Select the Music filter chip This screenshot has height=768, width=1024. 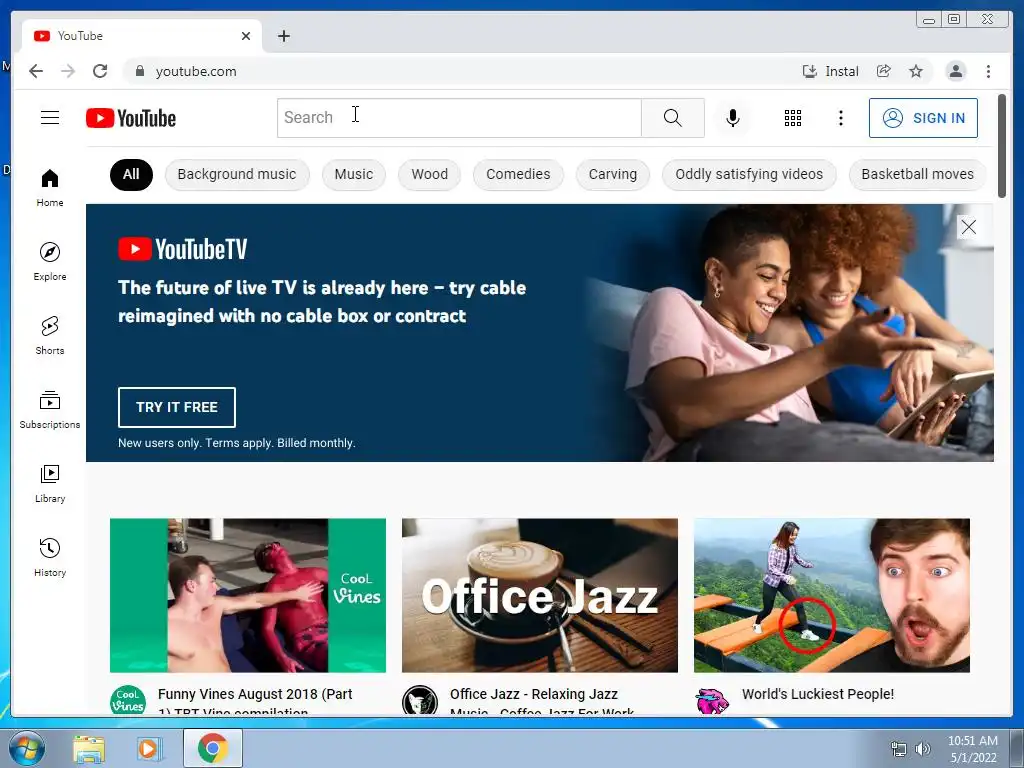click(x=353, y=174)
